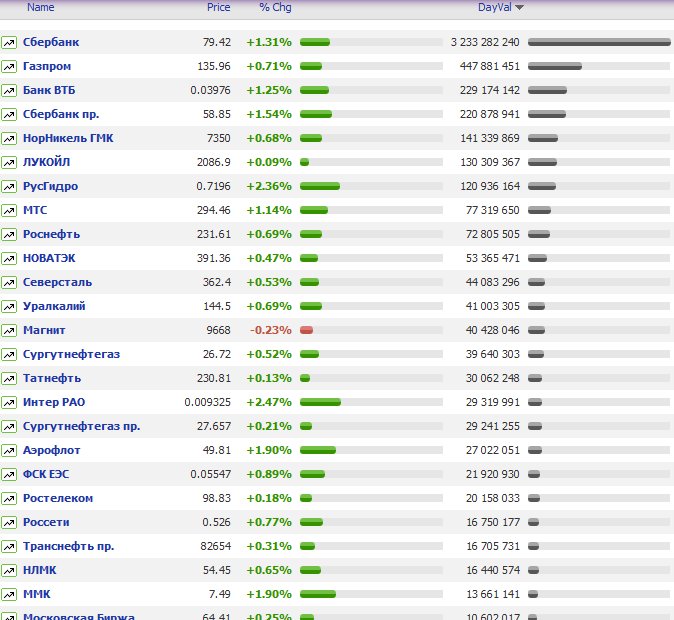This screenshot has height=620, width=674.
Task: Click the chart icon for Банк ВТБ
Action: [x=9, y=90]
